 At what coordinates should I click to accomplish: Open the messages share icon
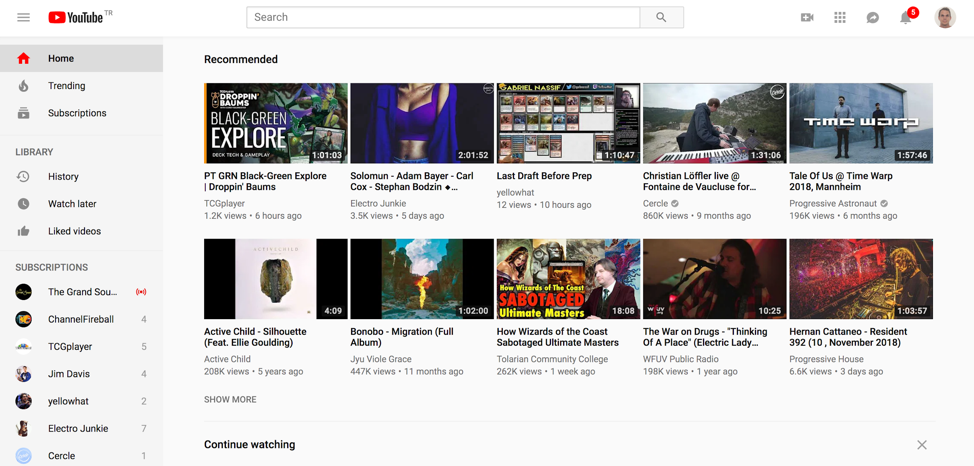click(x=873, y=17)
